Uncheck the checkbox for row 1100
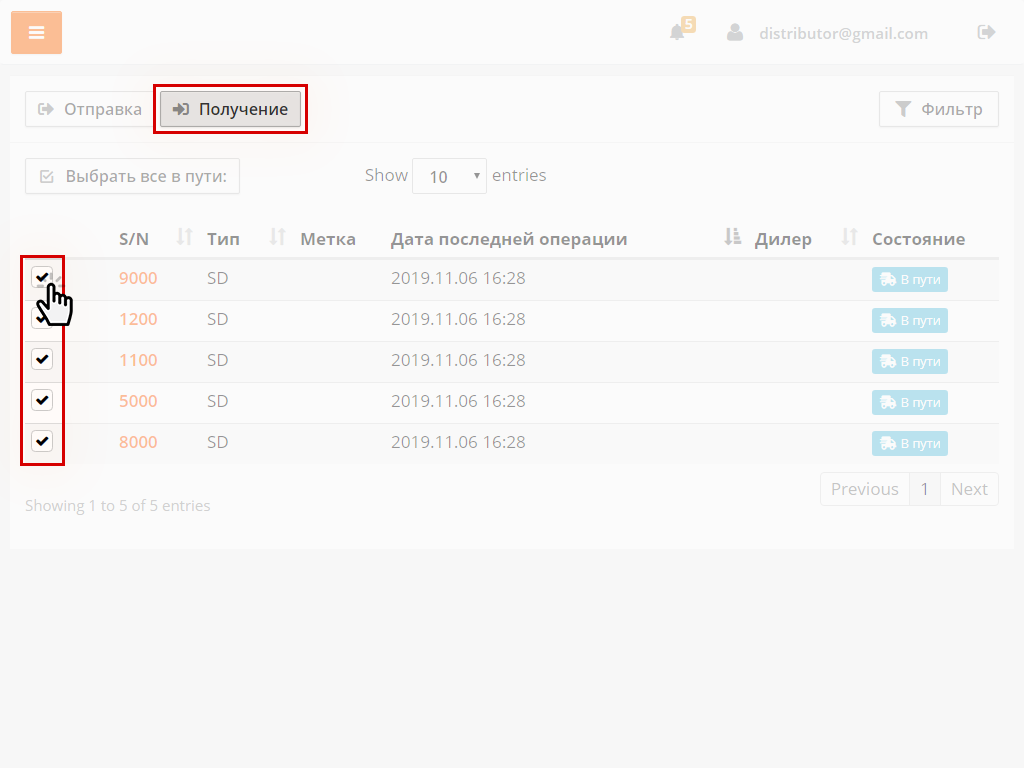The image size is (1024, 768). tap(42, 359)
